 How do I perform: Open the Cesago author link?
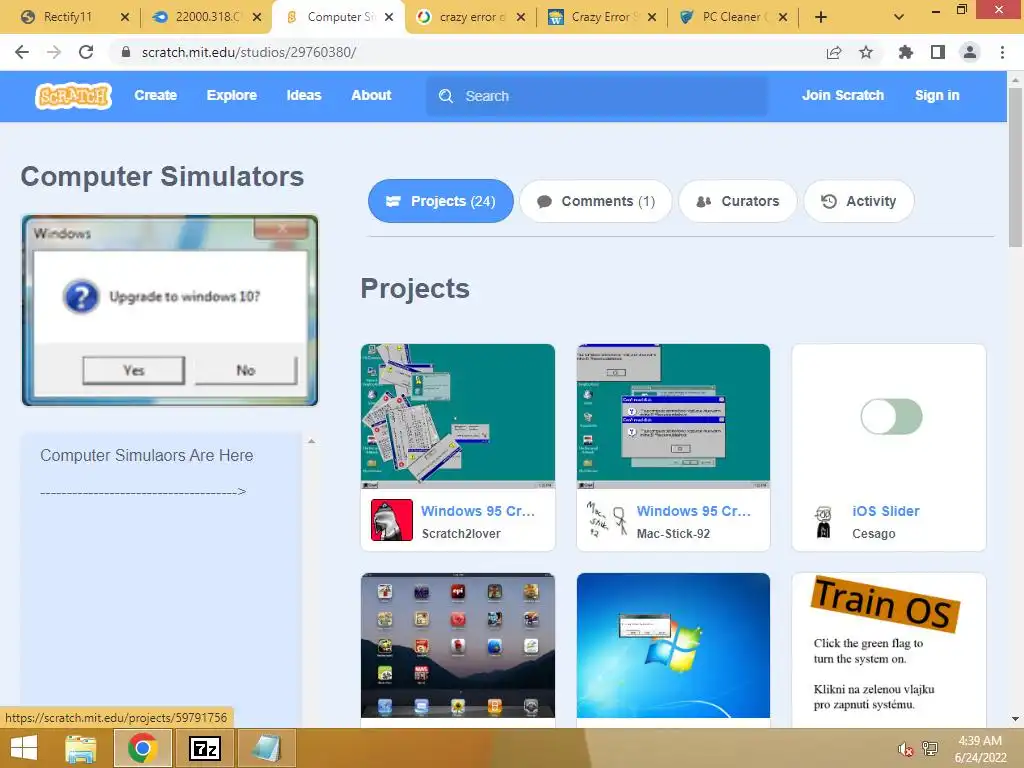pyautogui.click(x=874, y=534)
